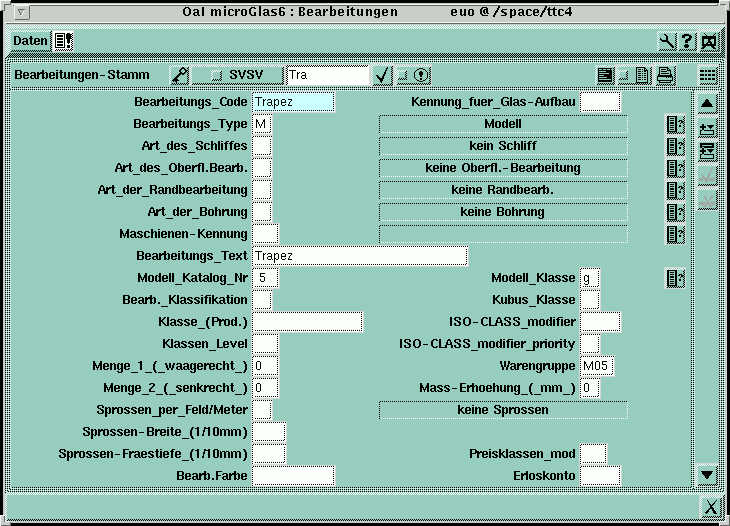Toggle the small square after the checkmark
This screenshot has width=730, height=526.
(402, 75)
